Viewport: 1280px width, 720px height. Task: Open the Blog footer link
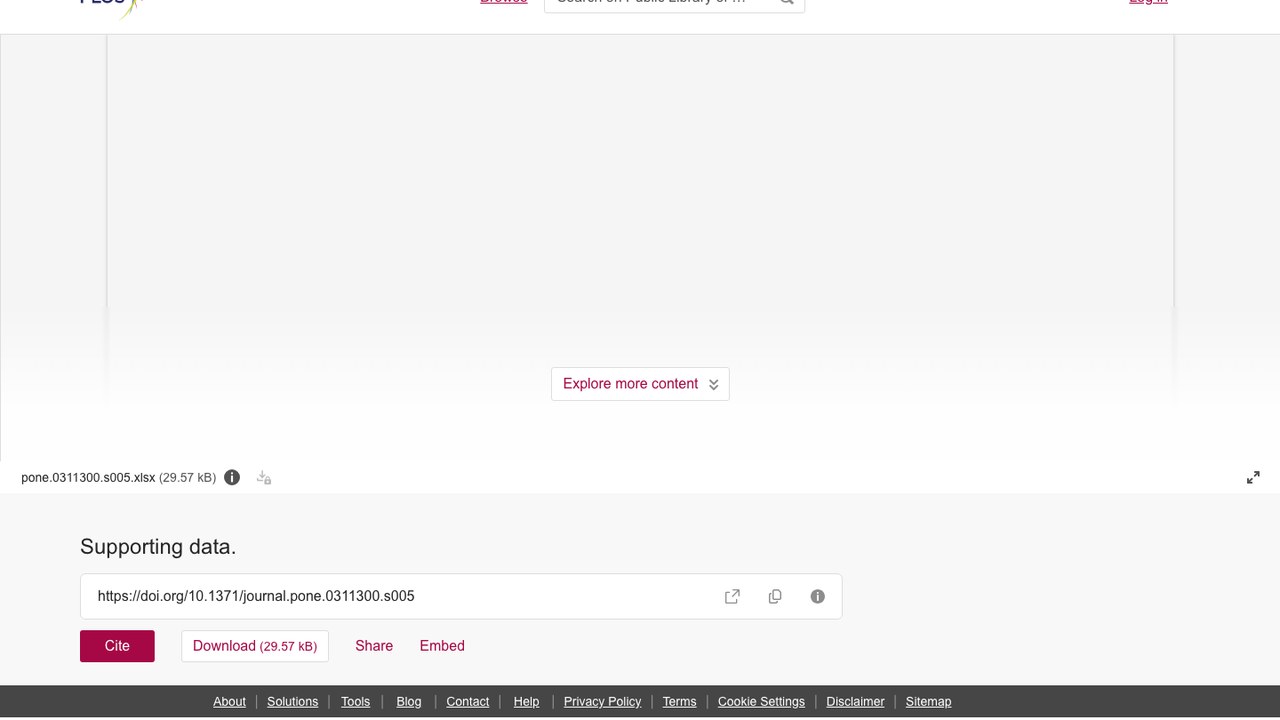(x=409, y=702)
